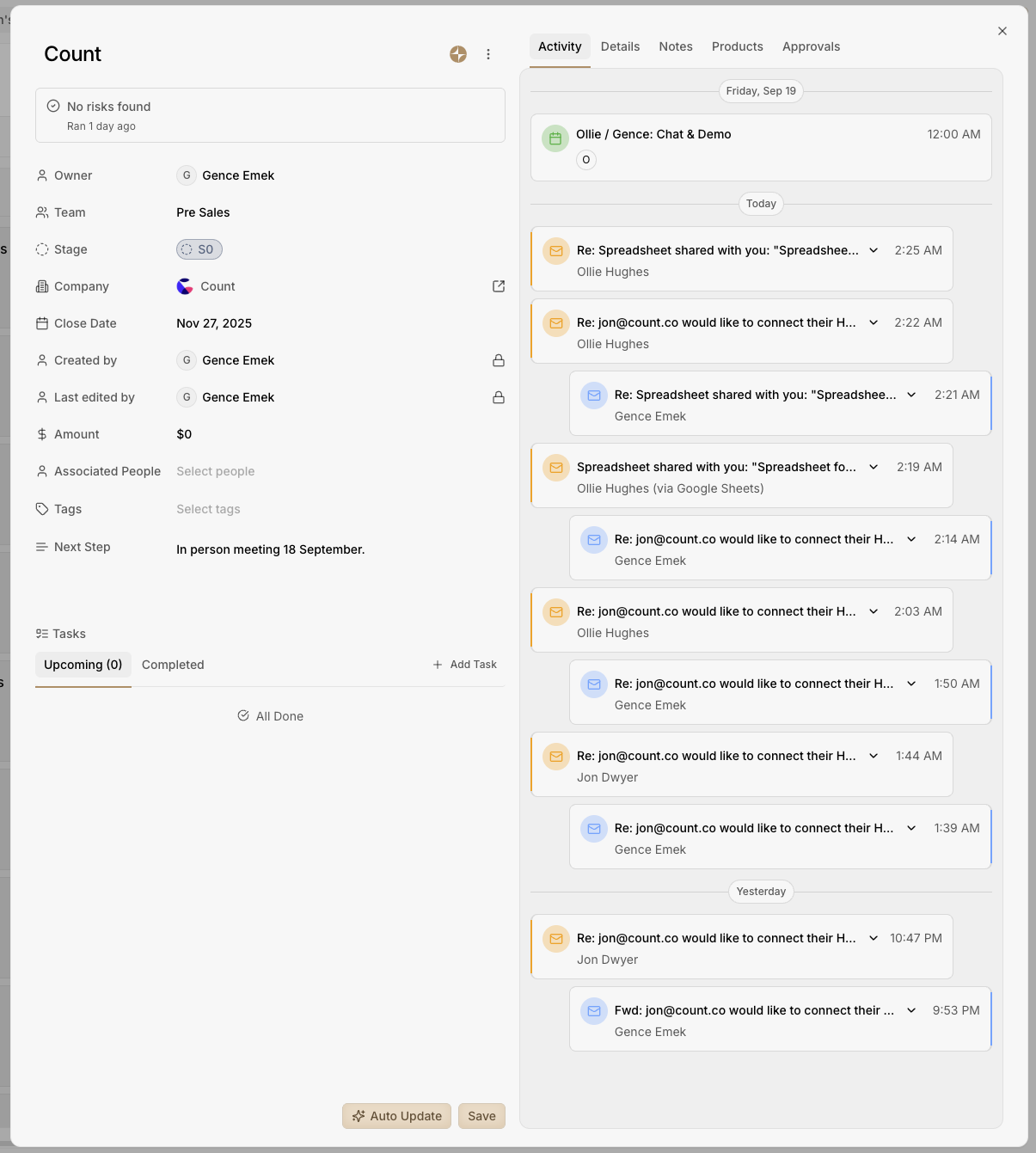Click blue mail icon of 9:53 PM email
Viewport: 1036px width, 1153px height.
[594, 1011]
